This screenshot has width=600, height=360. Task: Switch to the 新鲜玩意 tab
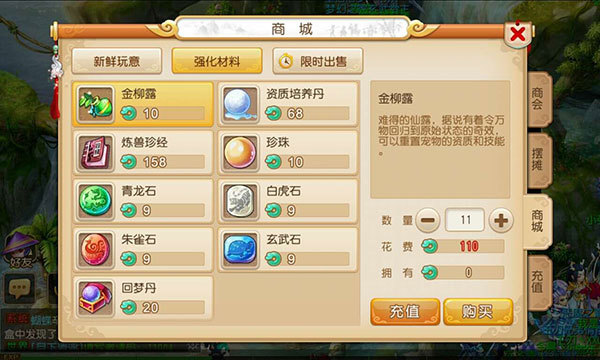pyautogui.click(x=117, y=61)
